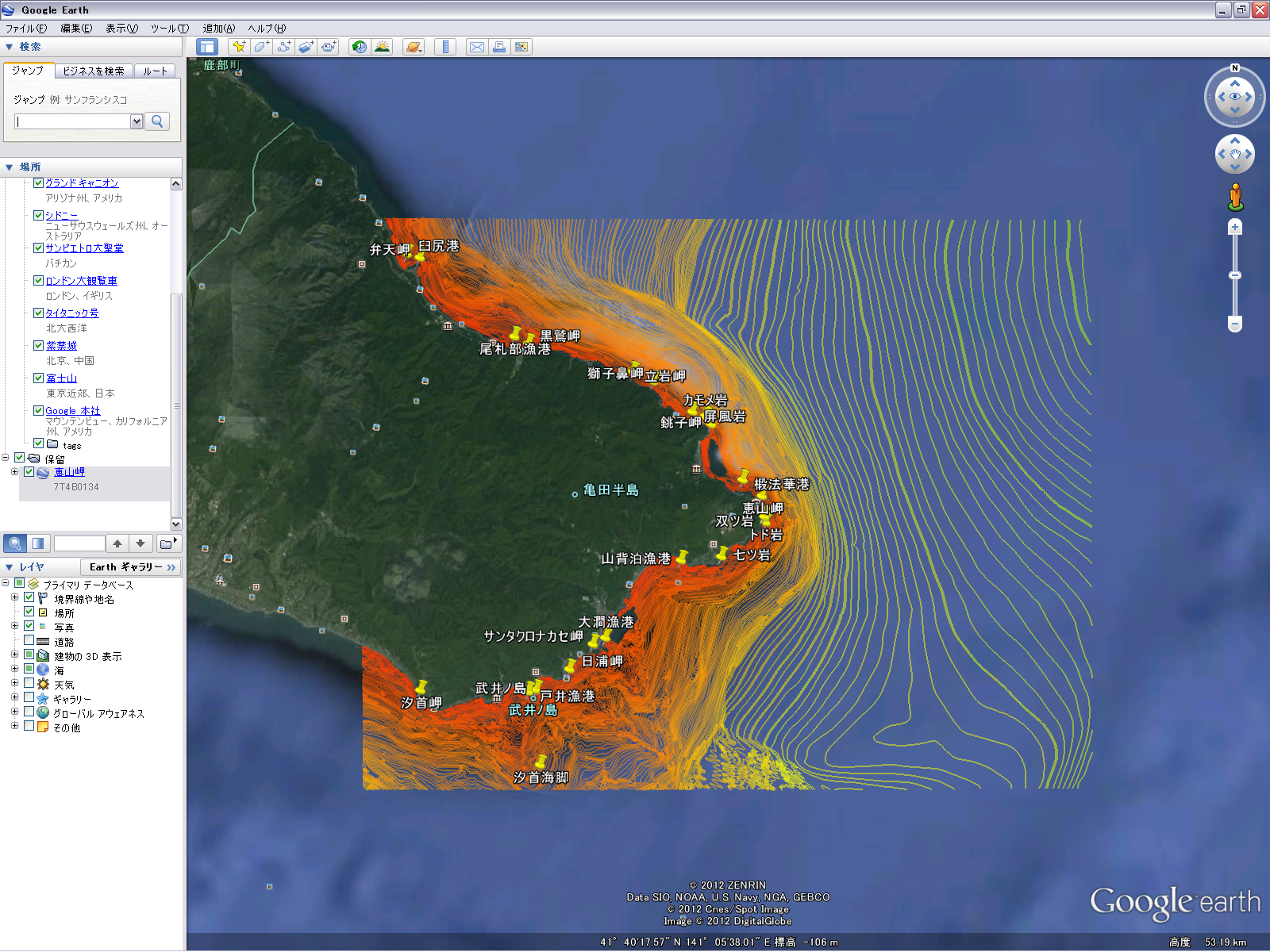Expand the 恵山岬 item in places
1270x952 pixels.
point(14,472)
